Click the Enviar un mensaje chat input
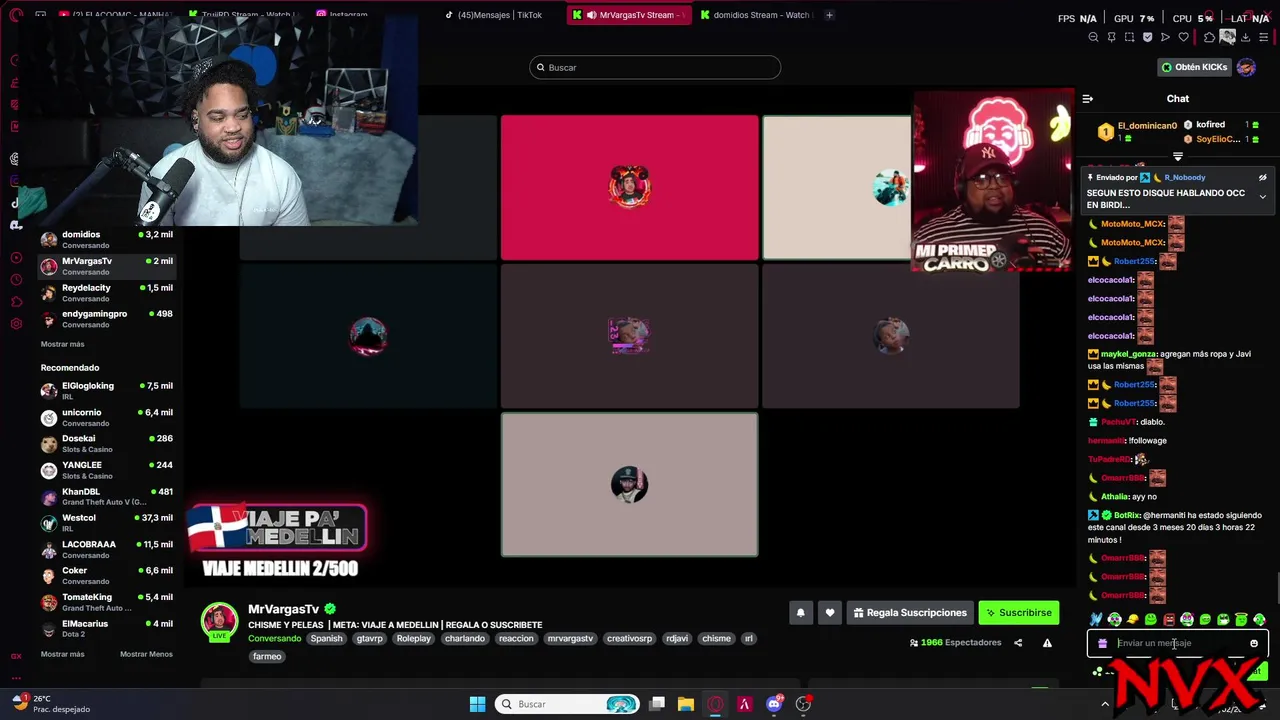This screenshot has height=720, width=1280. click(x=1177, y=643)
